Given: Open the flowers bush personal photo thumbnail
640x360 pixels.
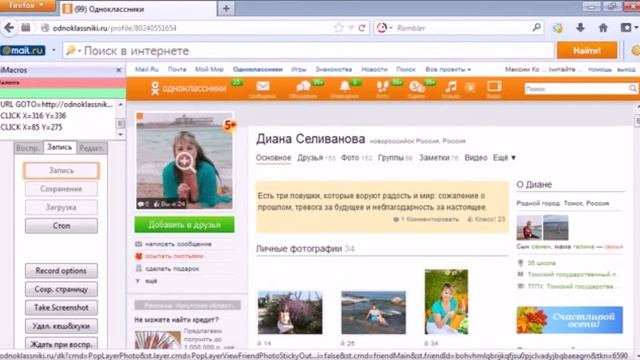Looking at the screenshot, I should click(x=290, y=313).
